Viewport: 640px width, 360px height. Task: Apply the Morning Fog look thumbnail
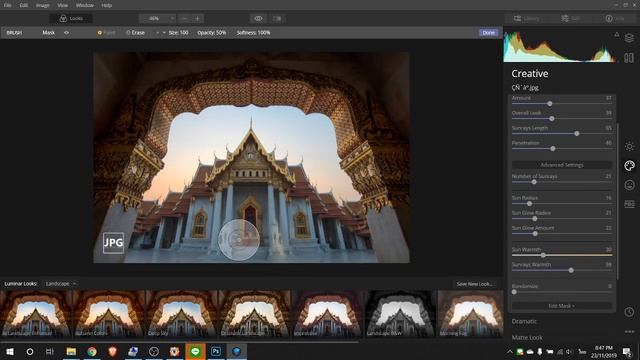pyautogui.click(x=471, y=313)
